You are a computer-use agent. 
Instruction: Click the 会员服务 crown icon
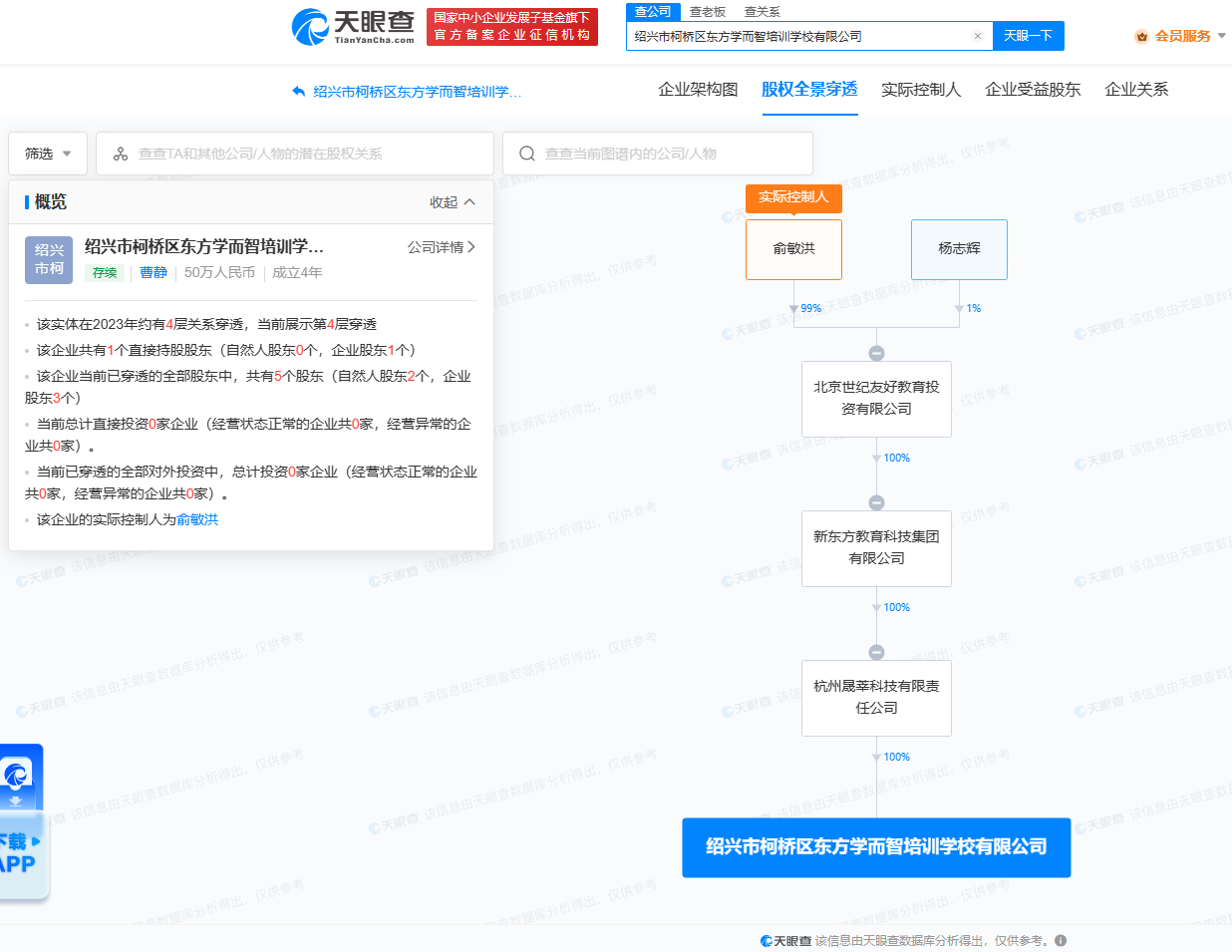[1142, 36]
